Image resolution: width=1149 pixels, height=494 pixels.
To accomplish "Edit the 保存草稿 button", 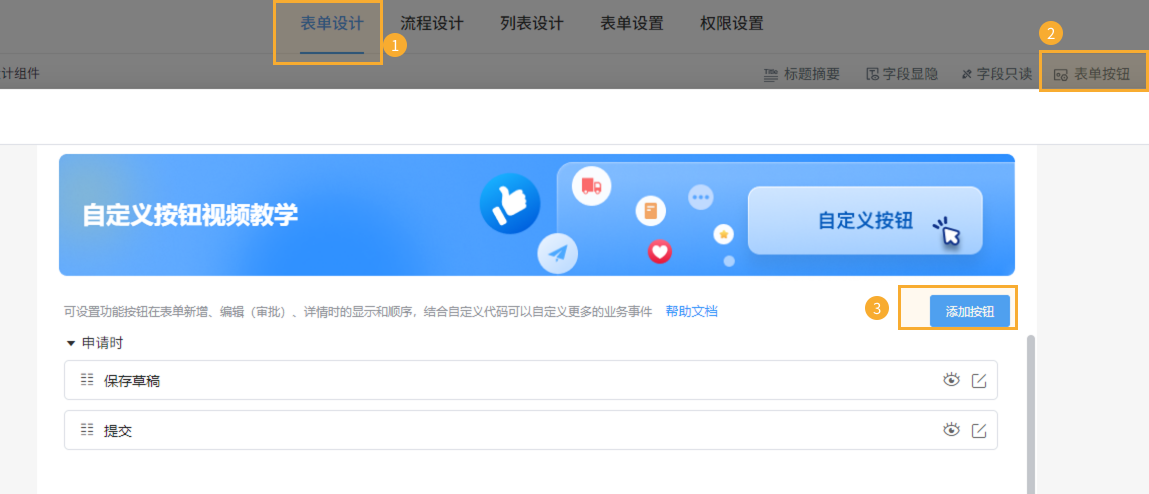I will tap(979, 380).
